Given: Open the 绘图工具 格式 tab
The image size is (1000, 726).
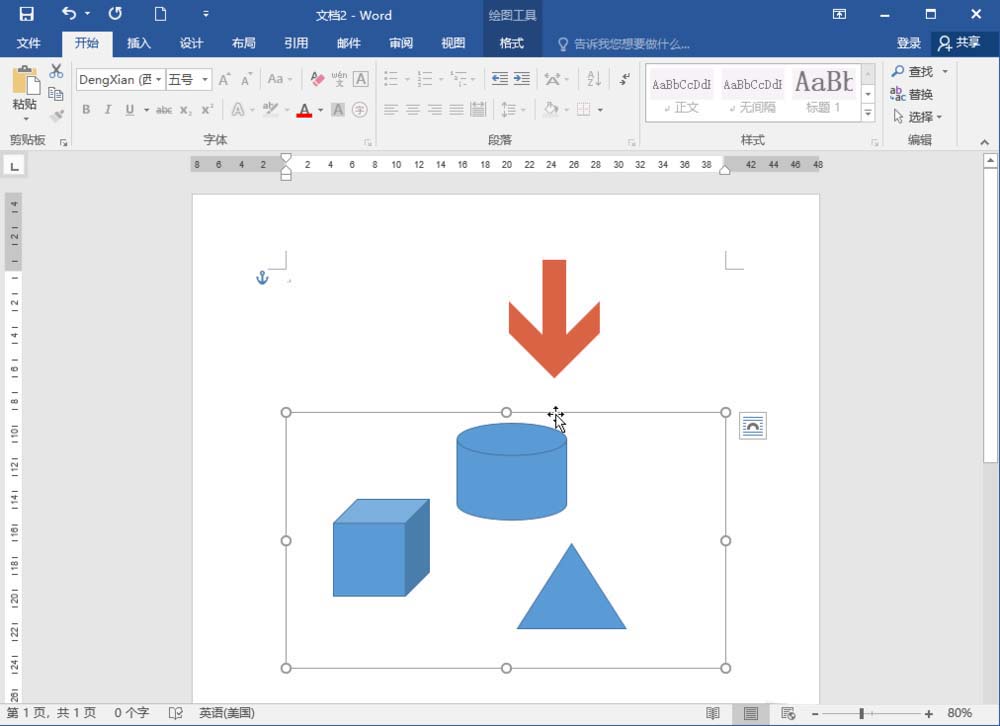Looking at the screenshot, I should (x=512, y=43).
